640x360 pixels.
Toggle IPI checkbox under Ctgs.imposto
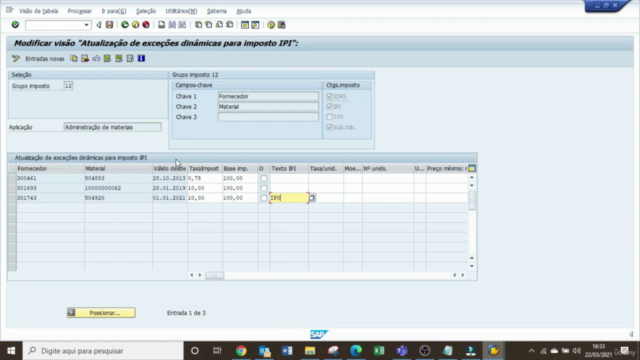tap(329, 107)
